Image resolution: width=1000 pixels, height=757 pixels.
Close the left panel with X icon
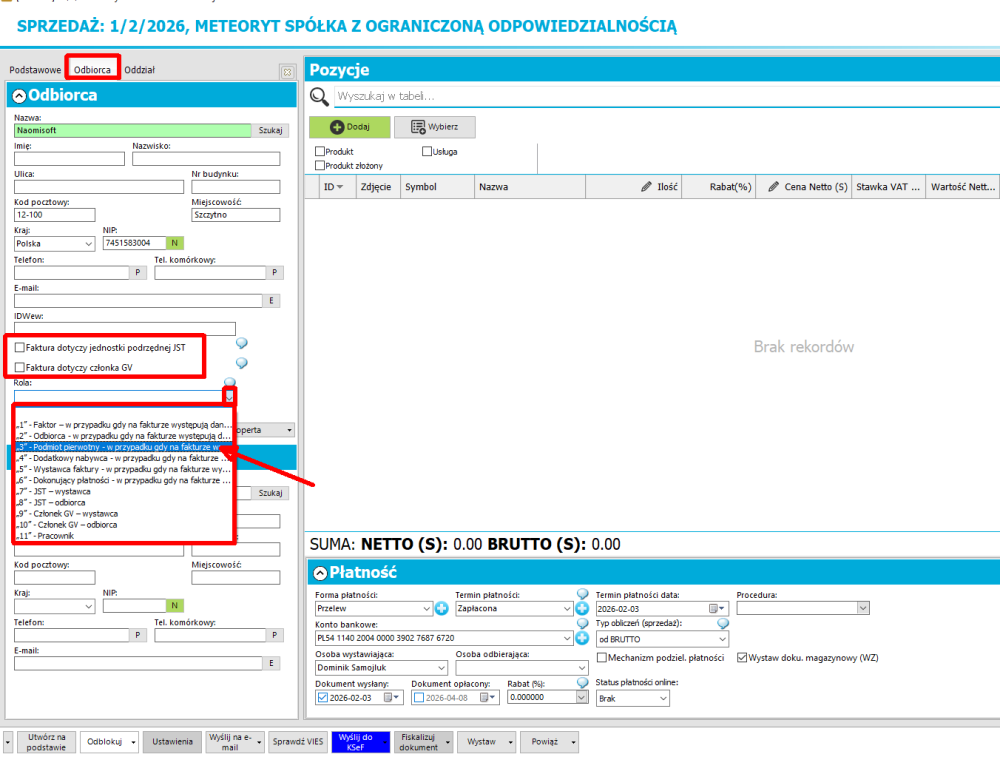coord(287,71)
